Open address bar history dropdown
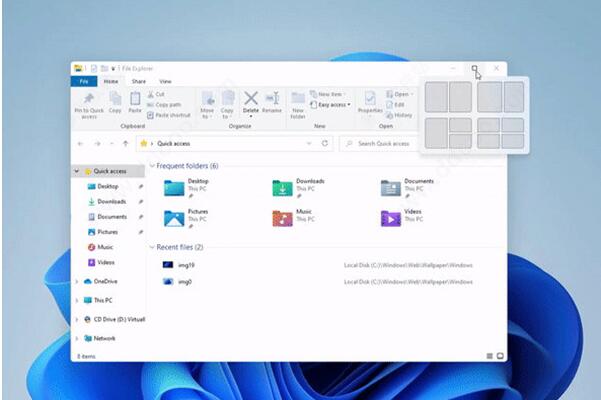The height and width of the screenshot is (400, 601). (x=309, y=143)
